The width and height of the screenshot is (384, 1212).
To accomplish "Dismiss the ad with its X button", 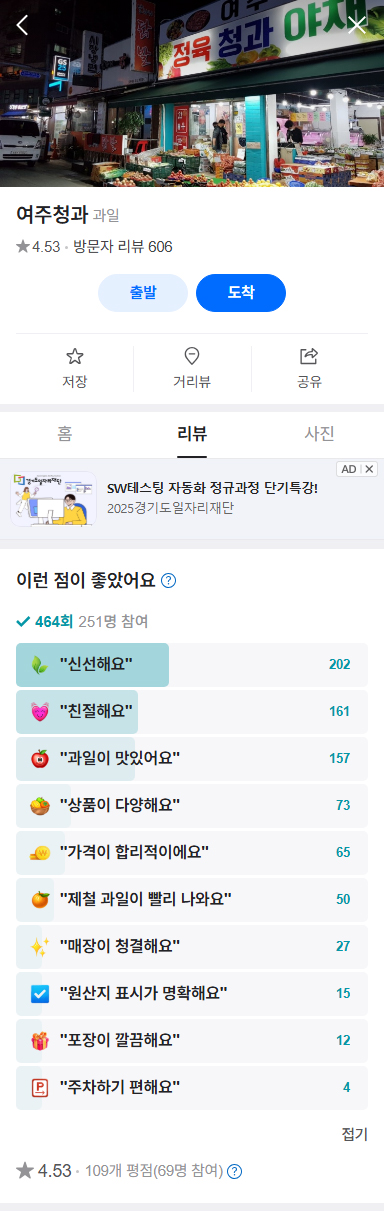I will (370, 469).
